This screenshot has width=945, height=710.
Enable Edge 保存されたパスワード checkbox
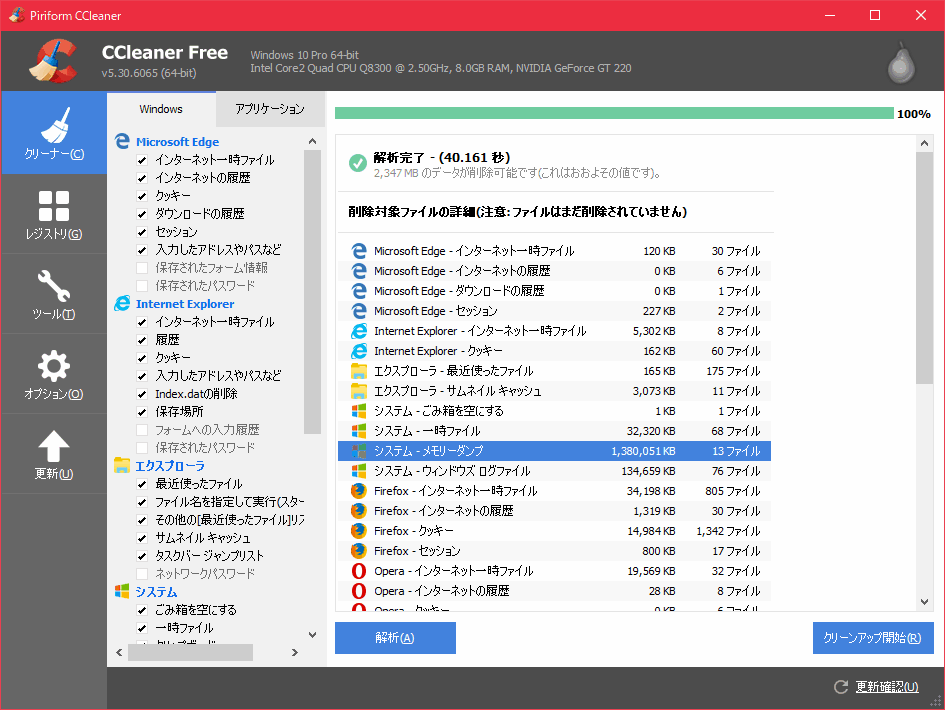pyautogui.click(x=142, y=286)
